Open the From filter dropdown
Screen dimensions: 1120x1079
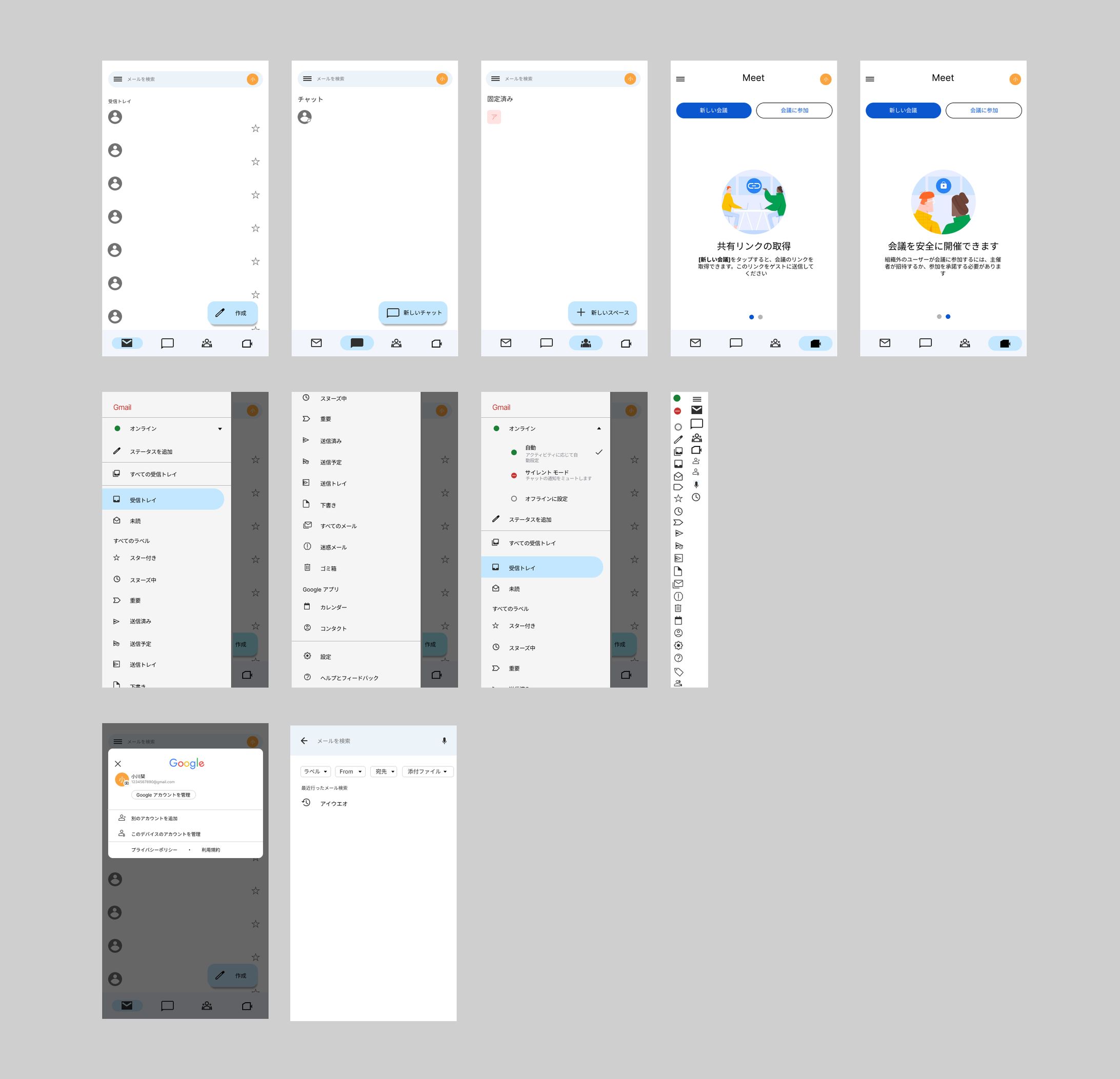click(x=350, y=771)
